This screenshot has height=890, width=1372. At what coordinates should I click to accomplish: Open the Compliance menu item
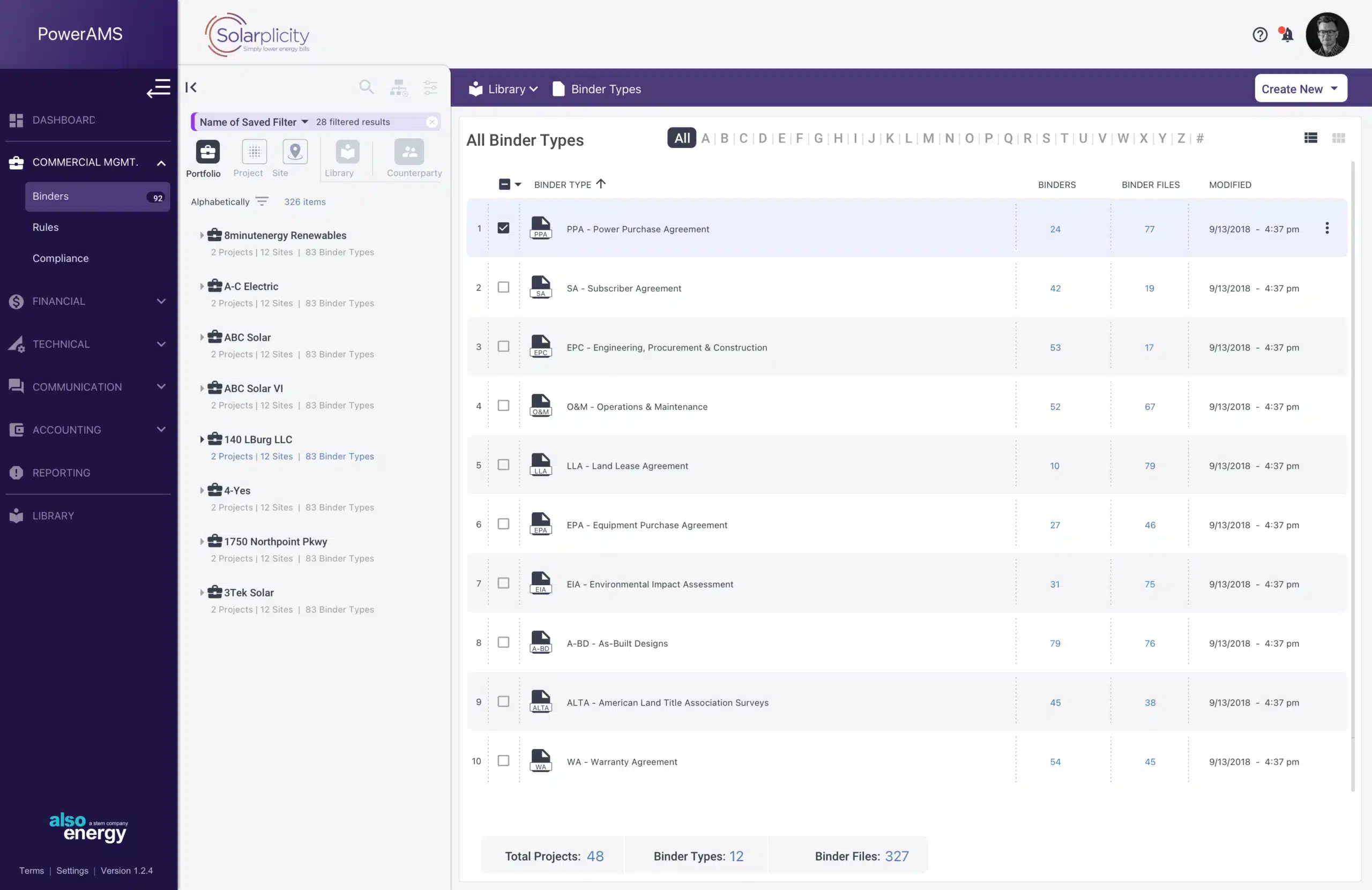click(61, 258)
